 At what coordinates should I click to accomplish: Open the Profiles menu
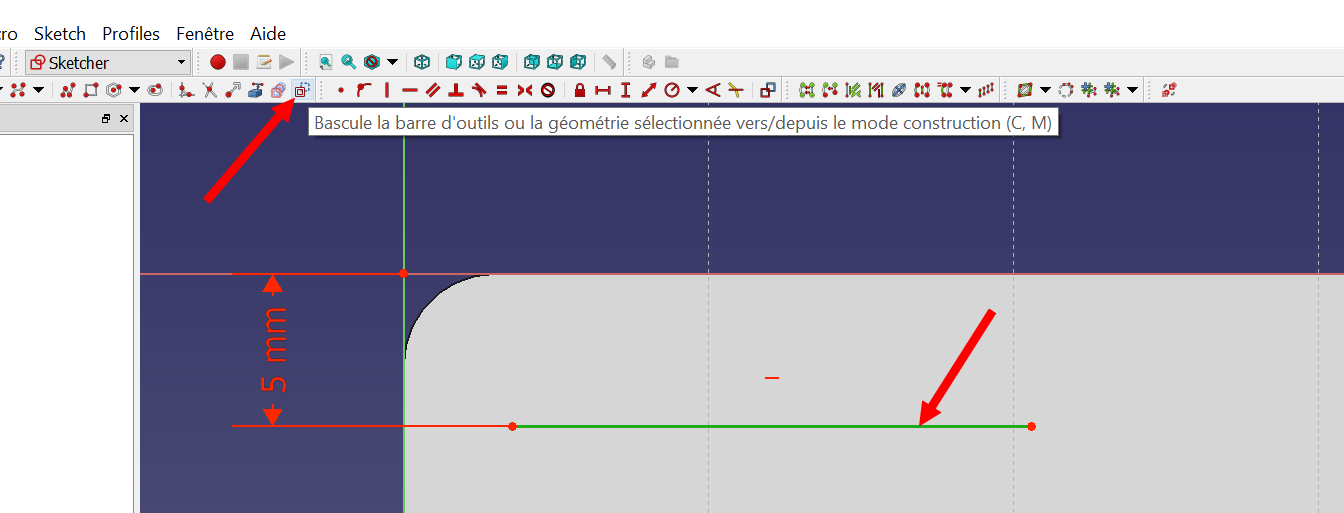point(131,33)
